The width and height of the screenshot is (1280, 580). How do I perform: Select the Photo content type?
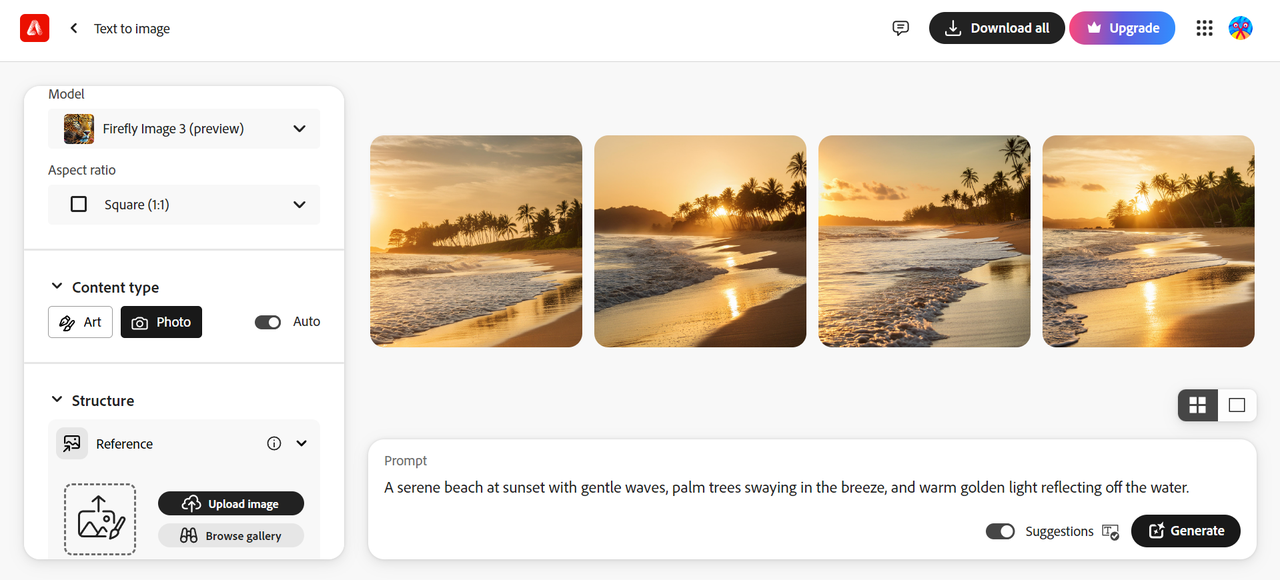(161, 322)
